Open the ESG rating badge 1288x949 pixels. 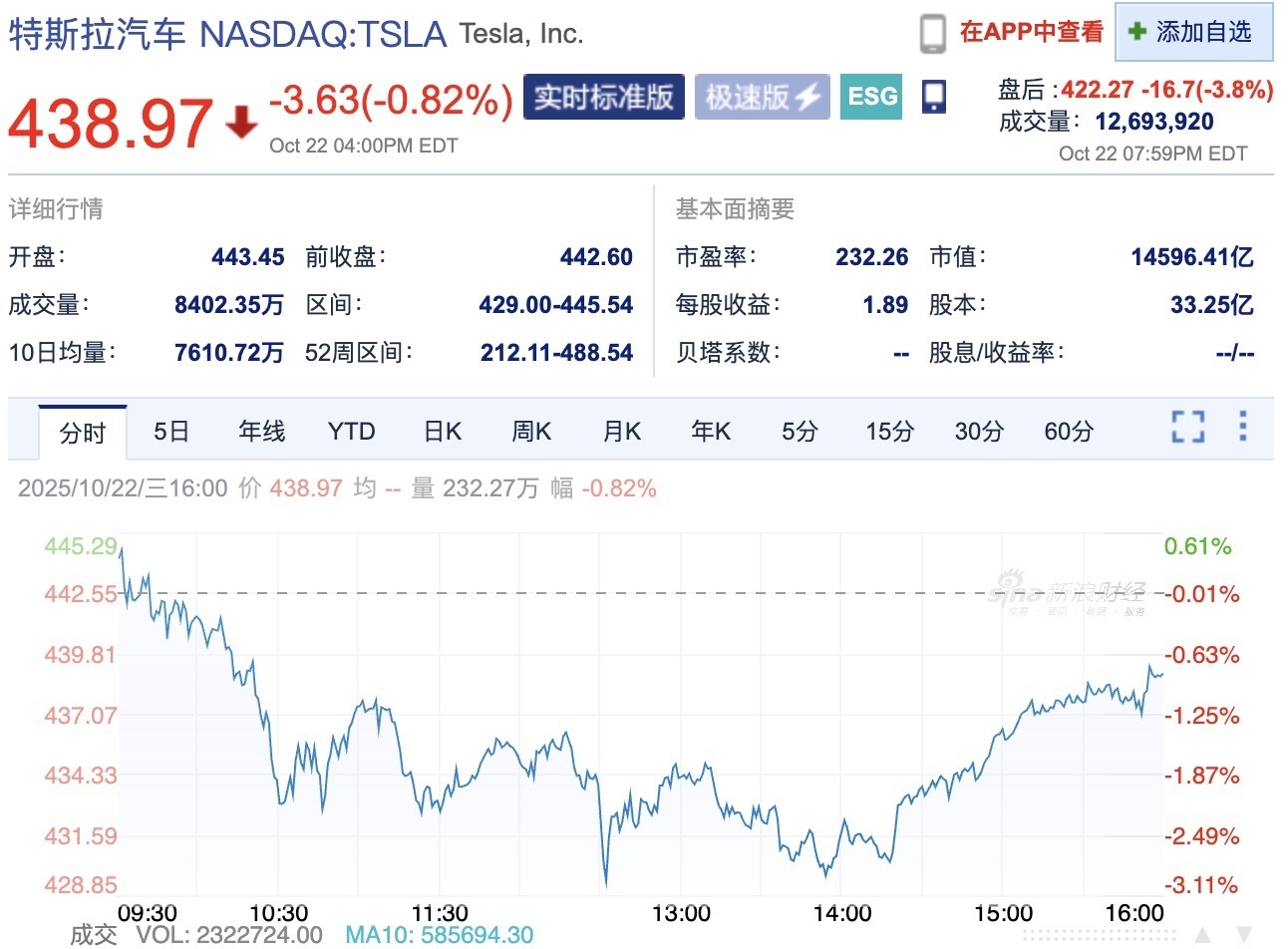click(x=871, y=97)
